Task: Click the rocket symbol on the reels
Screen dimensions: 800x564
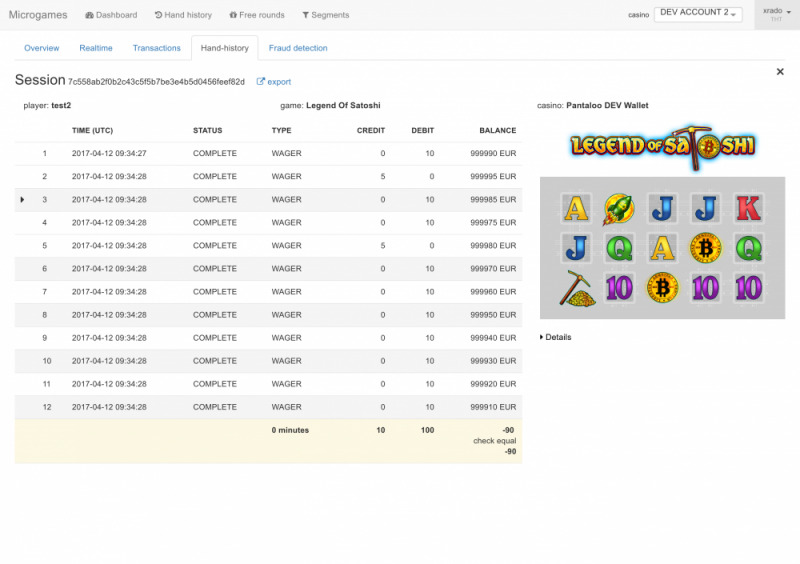Action: (x=619, y=209)
